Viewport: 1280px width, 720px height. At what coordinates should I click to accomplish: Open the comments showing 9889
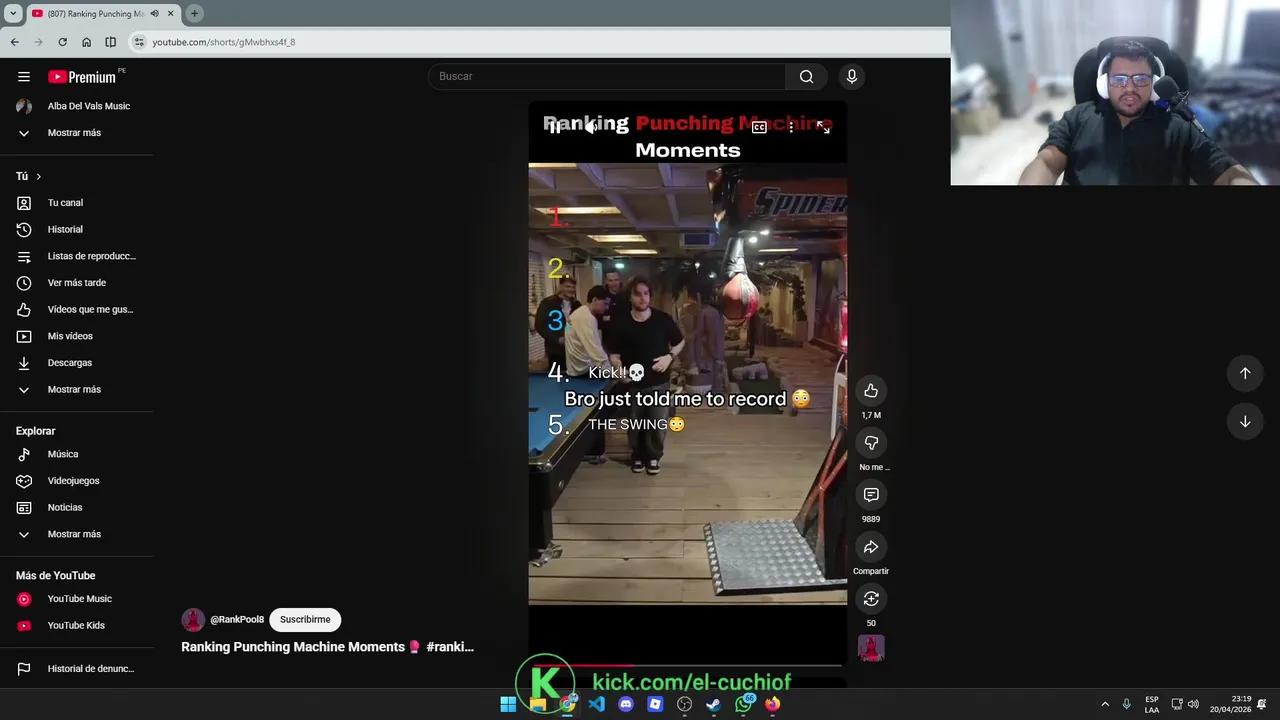click(871, 495)
